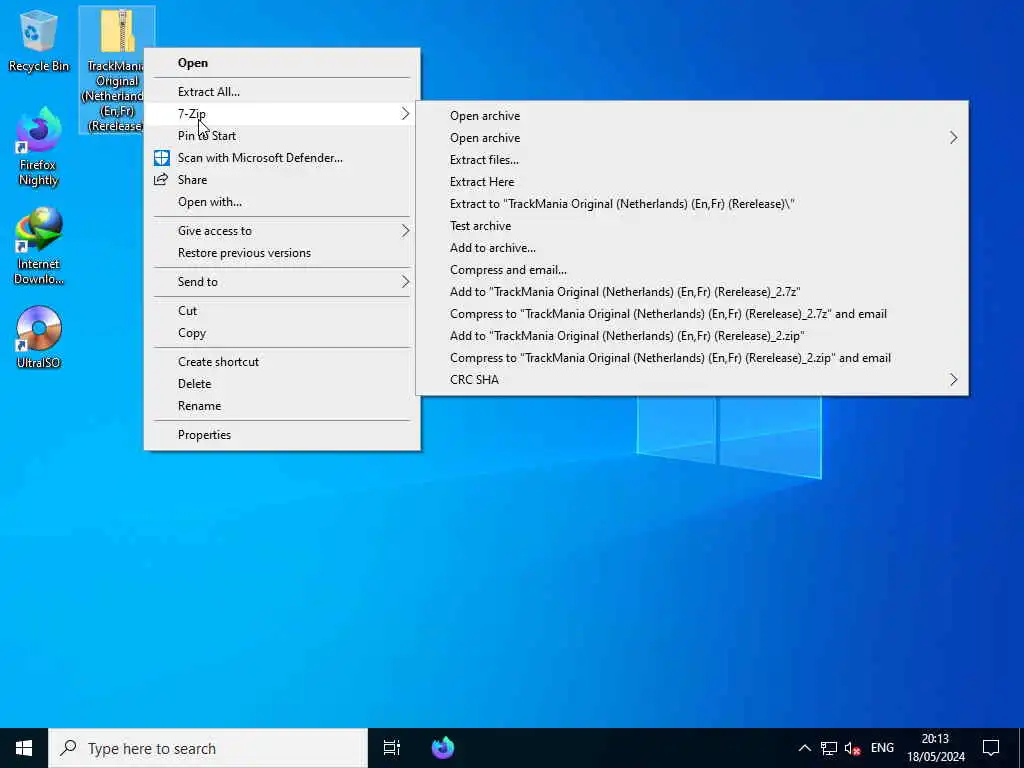Open the ENG language indicator
Viewport: 1024px width, 768px height.
882,748
